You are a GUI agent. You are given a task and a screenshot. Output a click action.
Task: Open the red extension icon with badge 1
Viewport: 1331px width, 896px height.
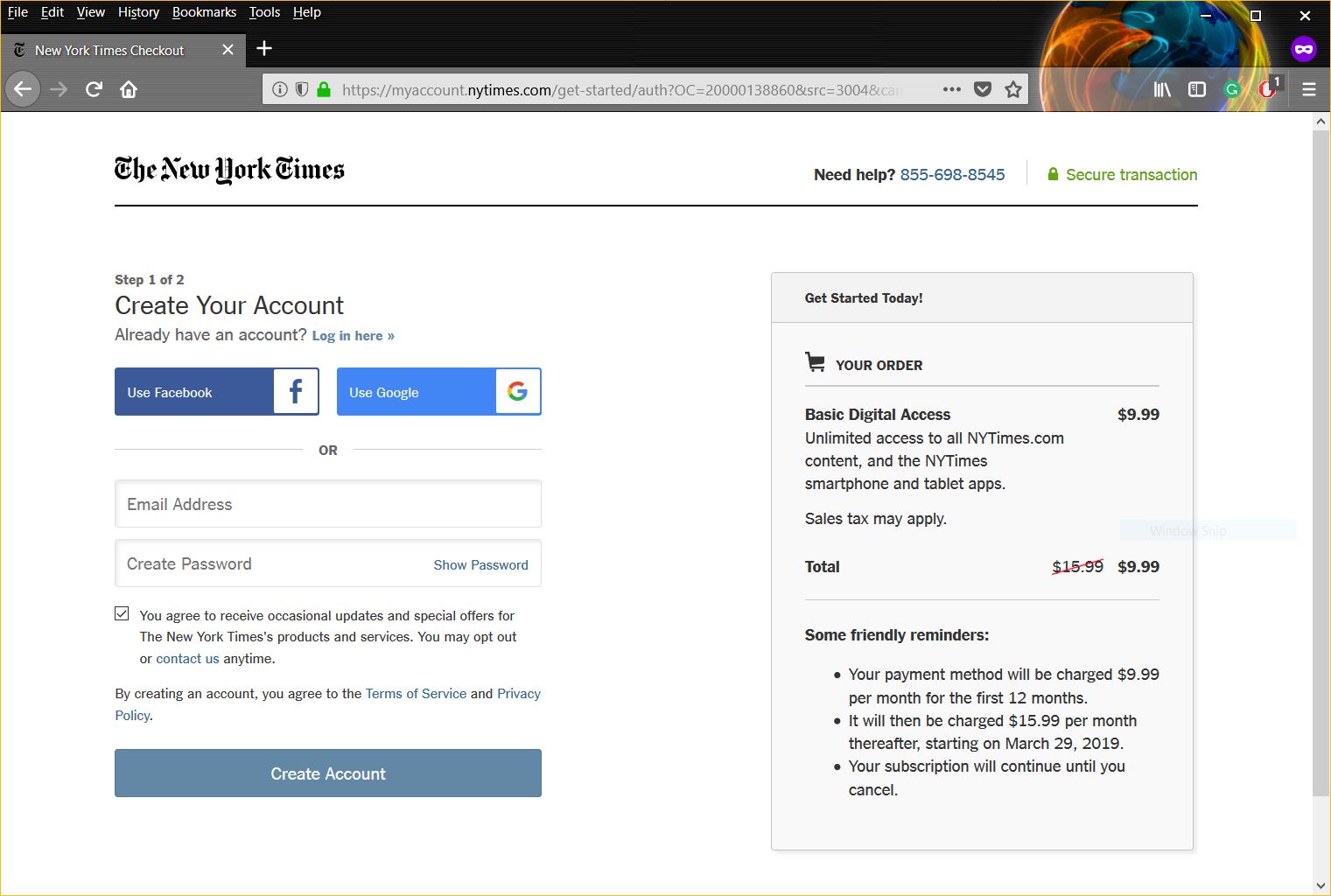1267,88
